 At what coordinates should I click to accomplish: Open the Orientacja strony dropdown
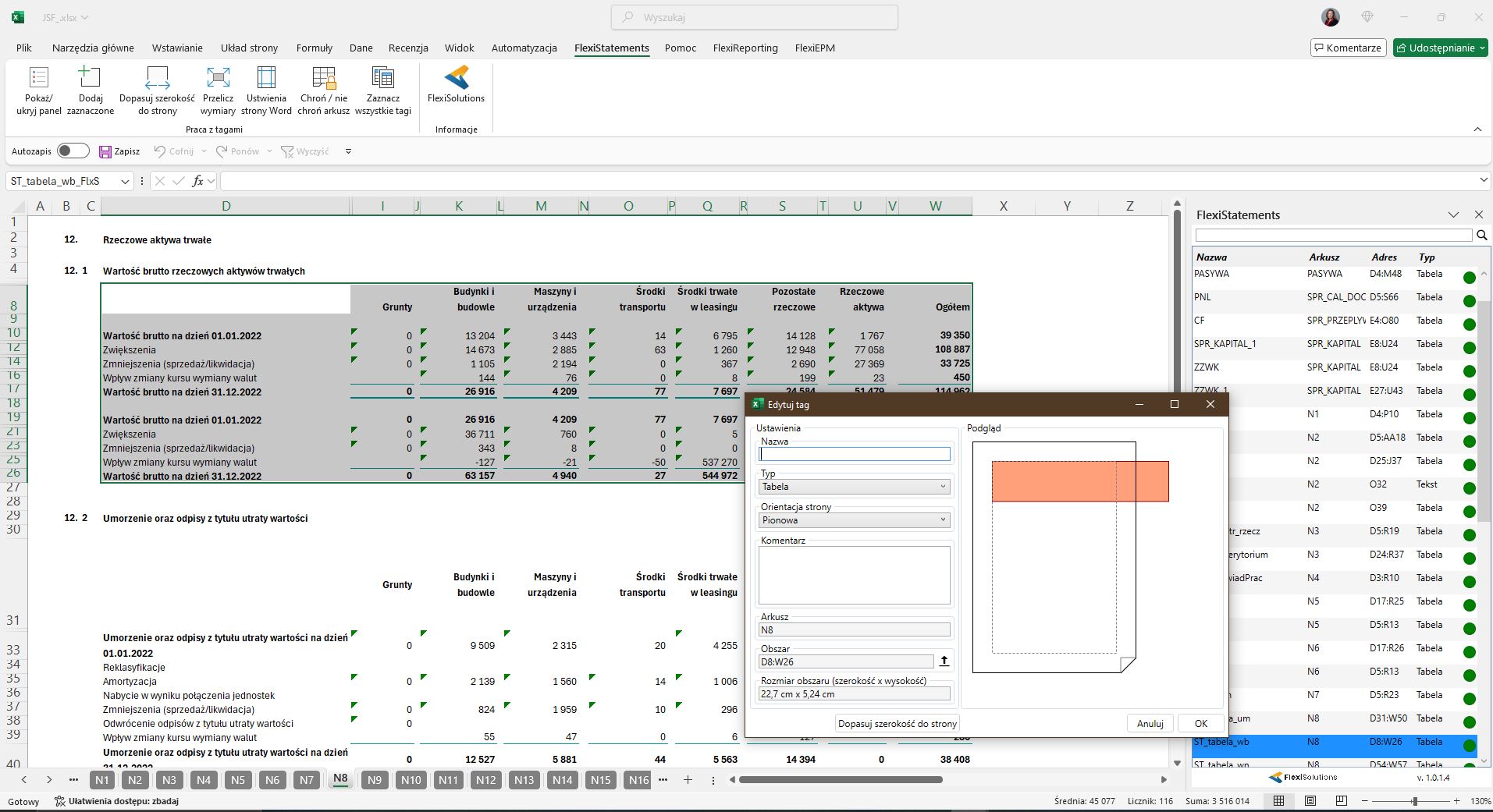click(855, 520)
